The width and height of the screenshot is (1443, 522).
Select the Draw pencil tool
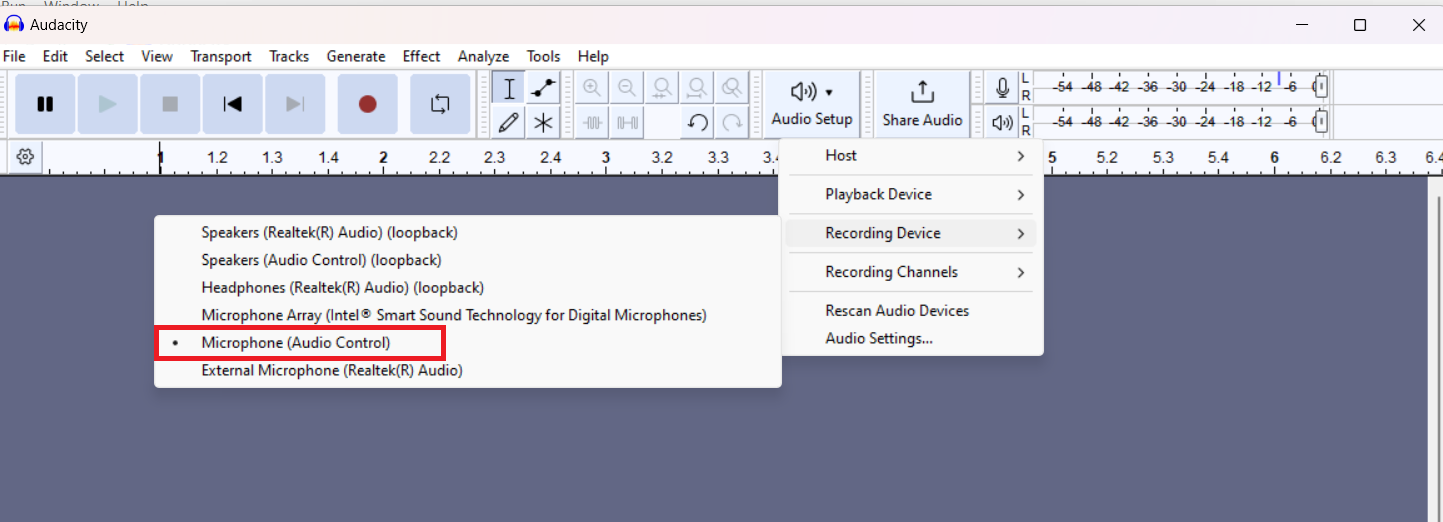[509, 123]
